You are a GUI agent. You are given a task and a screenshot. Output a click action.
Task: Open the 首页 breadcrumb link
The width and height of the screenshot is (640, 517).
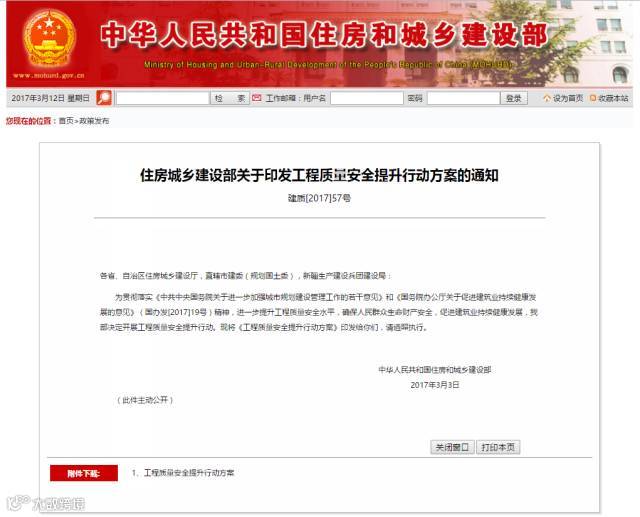[66, 121]
